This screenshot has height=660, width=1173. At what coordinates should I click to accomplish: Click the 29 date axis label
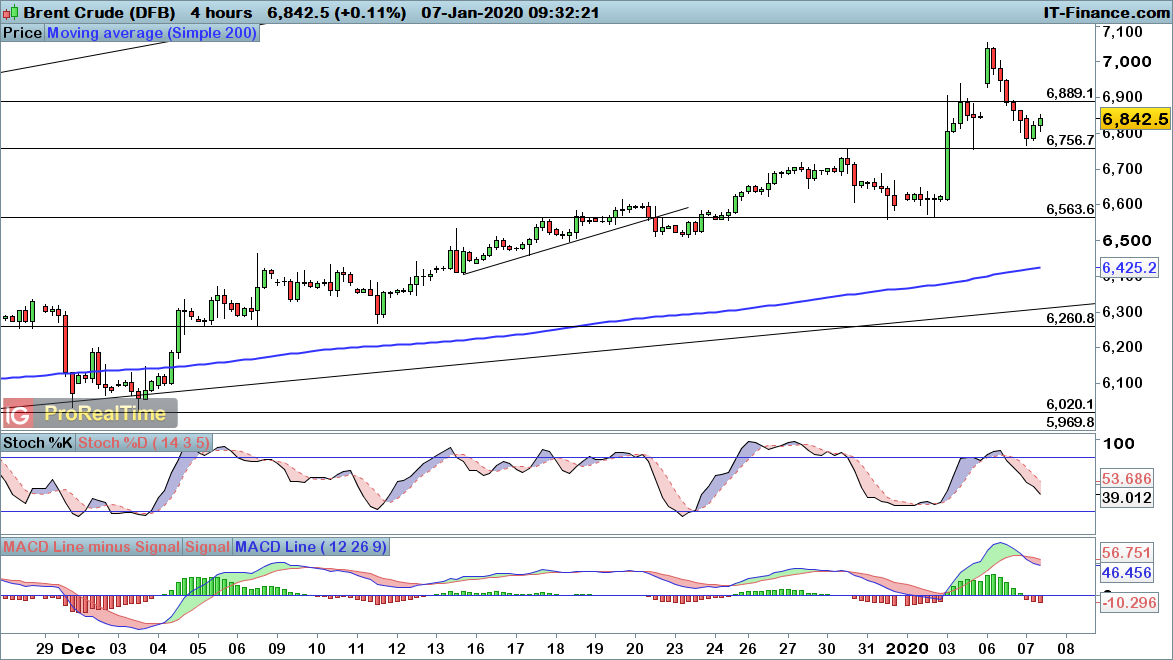click(x=45, y=649)
